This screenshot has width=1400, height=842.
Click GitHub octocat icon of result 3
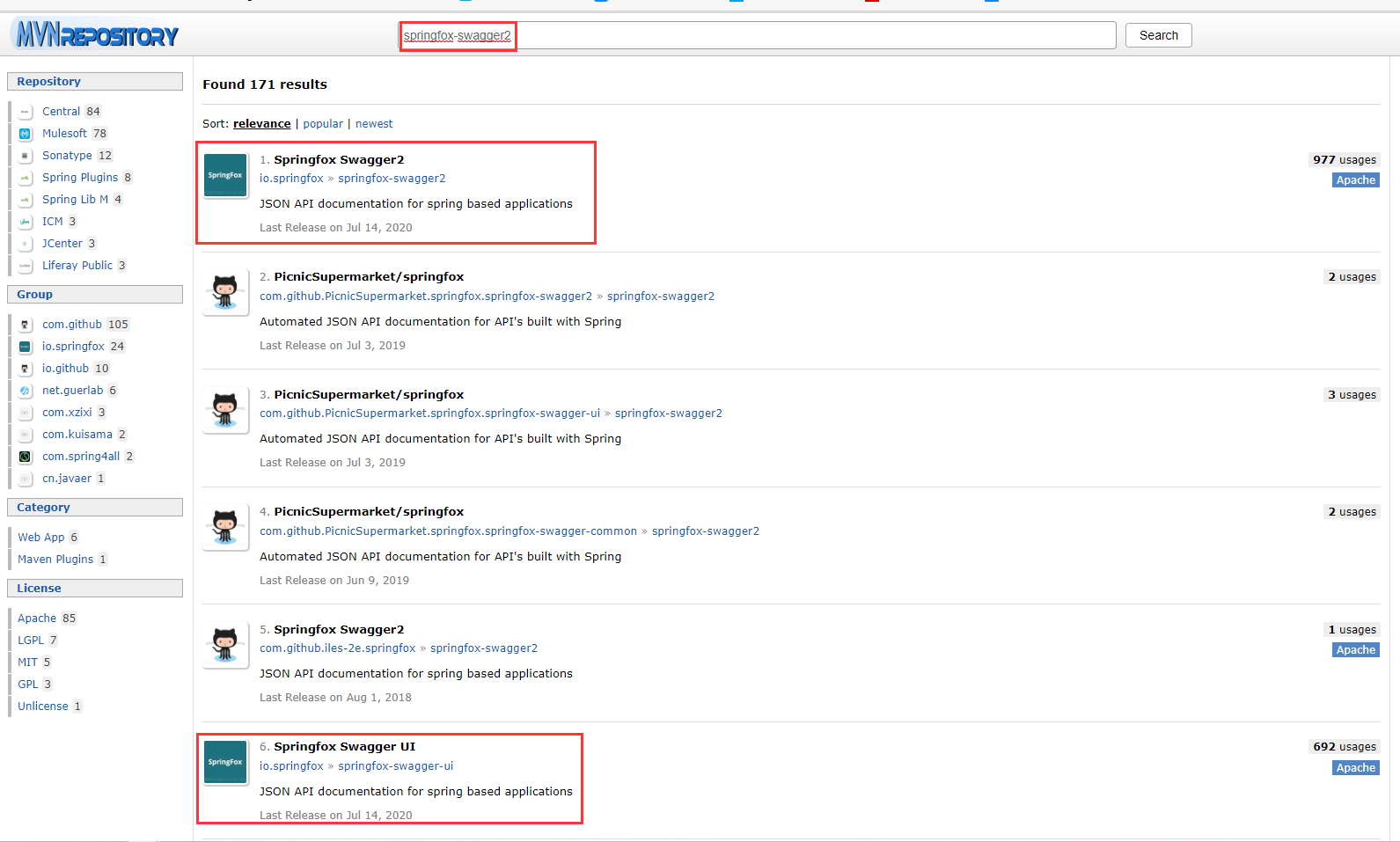point(225,410)
